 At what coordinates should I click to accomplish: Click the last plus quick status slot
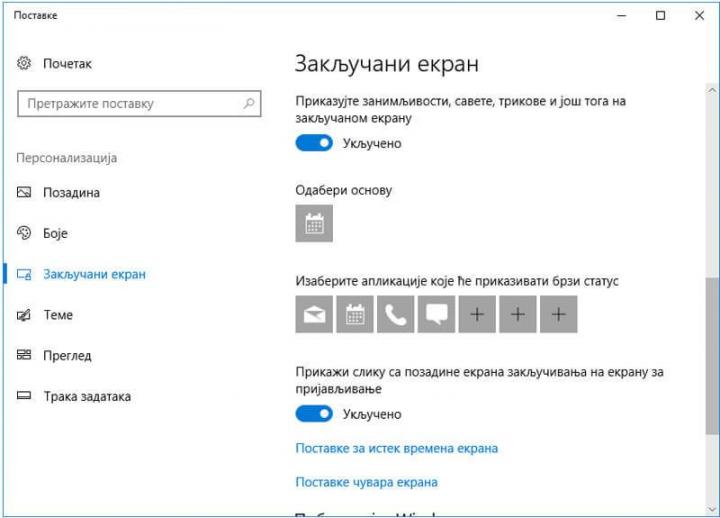[x=558, y=315]
